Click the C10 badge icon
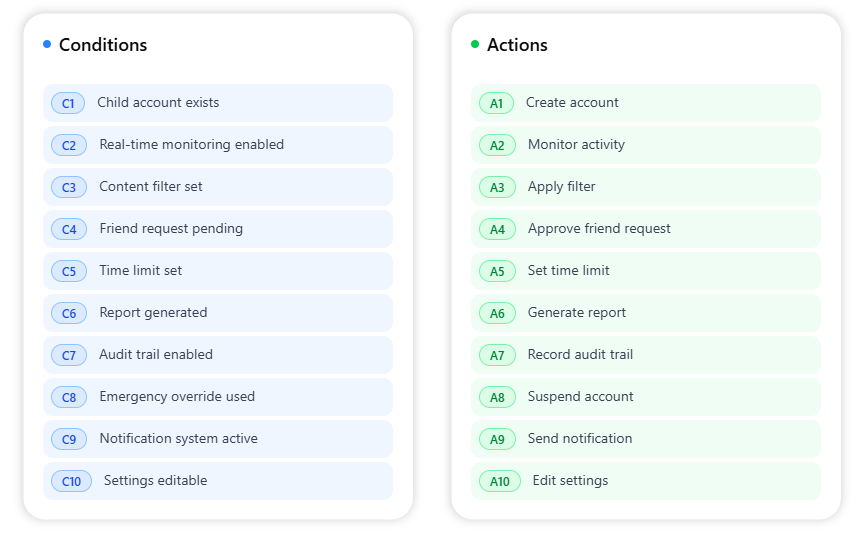The image size is (865, 533). click(x=71, y=481)
